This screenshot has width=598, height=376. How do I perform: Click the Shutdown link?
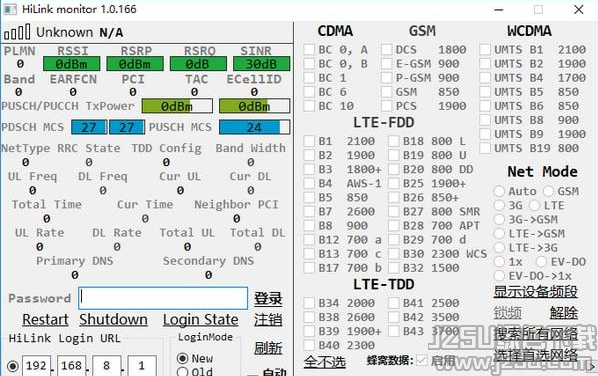click(113, 320)
